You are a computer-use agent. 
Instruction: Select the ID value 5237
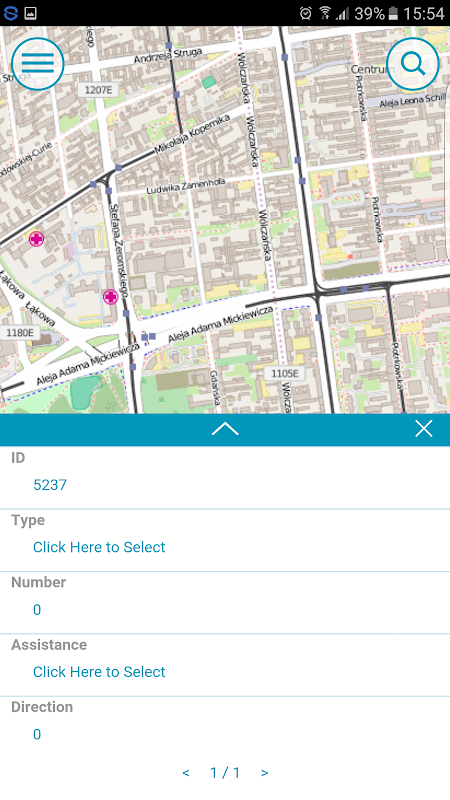(50, 485)
